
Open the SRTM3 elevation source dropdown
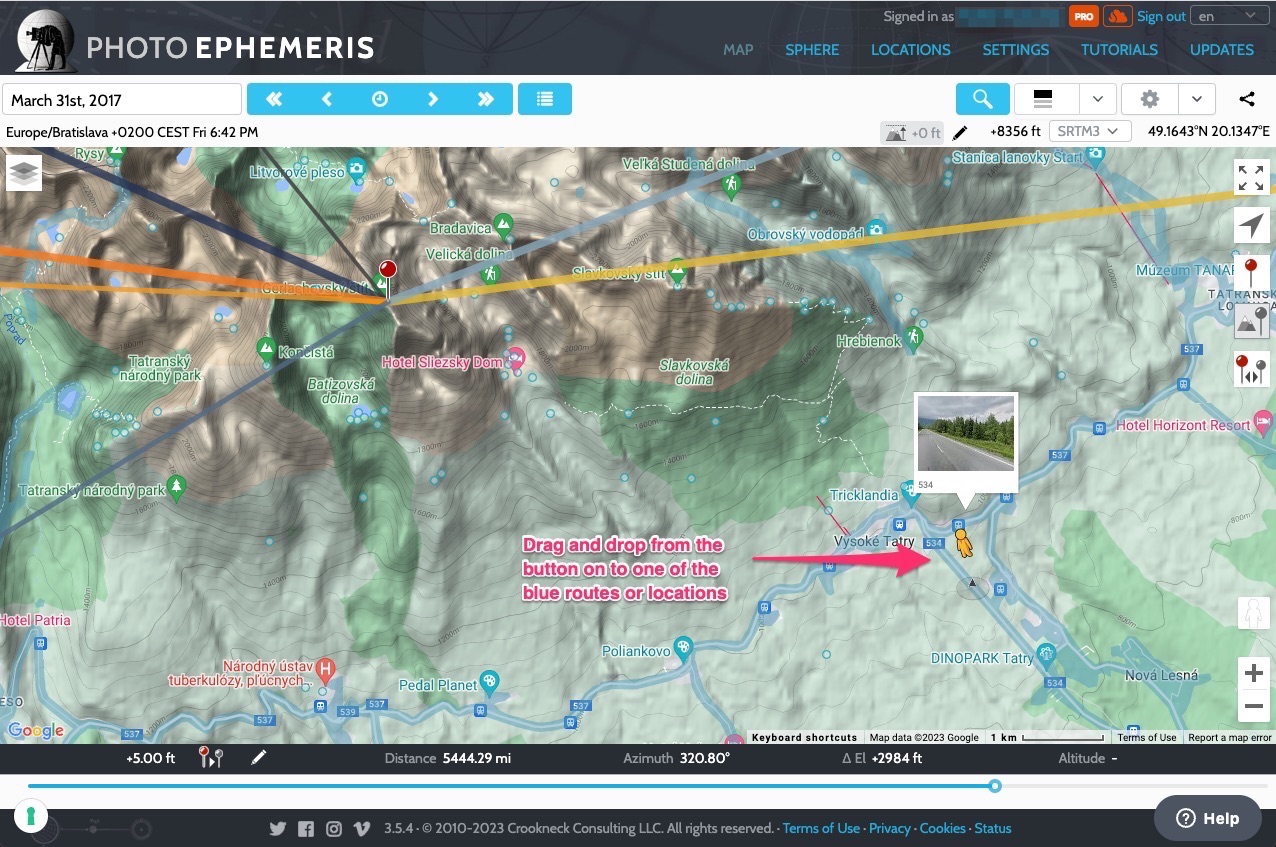(x=1090, y=131)
